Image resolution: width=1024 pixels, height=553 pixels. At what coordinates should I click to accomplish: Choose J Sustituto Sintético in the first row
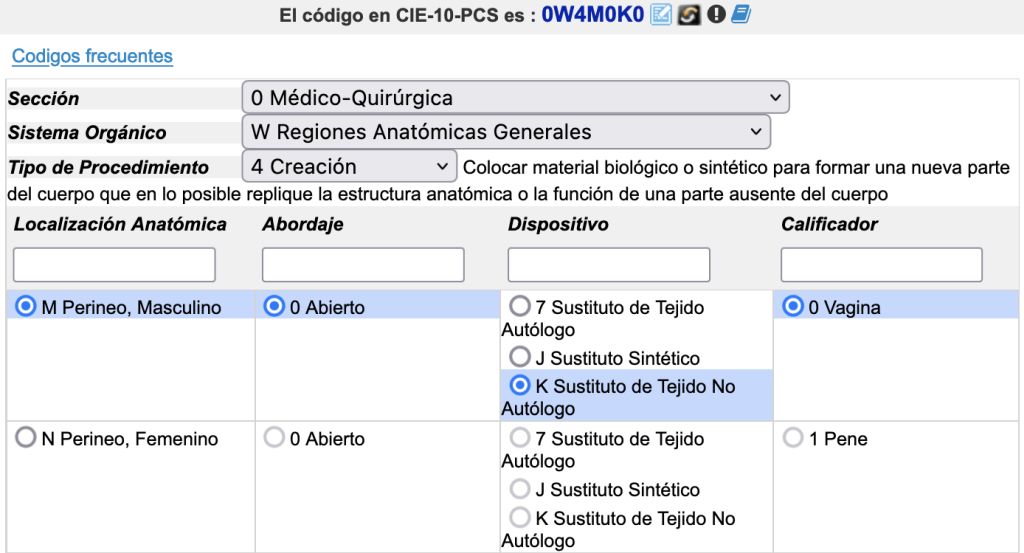520,357
